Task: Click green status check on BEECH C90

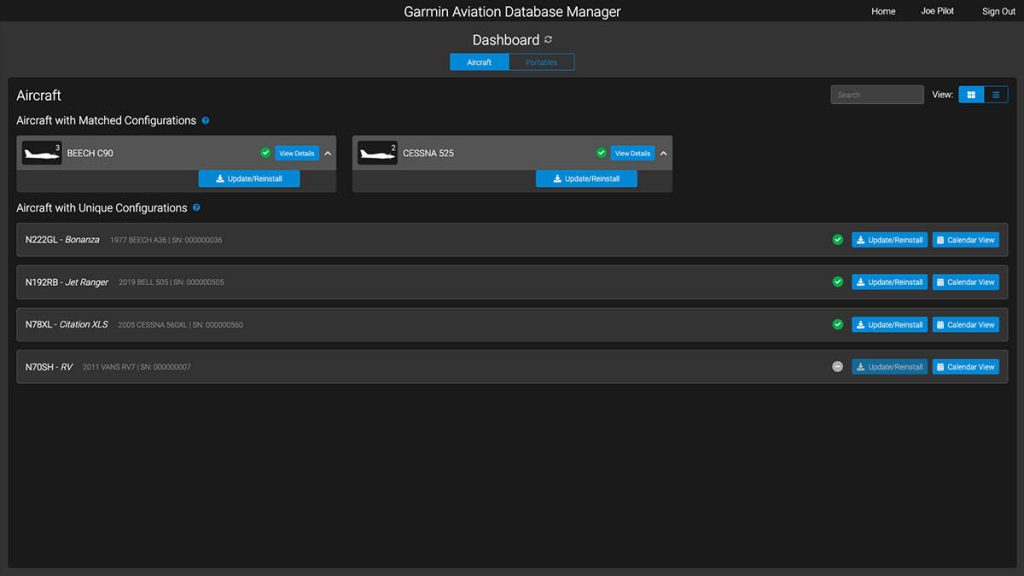Action: [x=265, y=153]
